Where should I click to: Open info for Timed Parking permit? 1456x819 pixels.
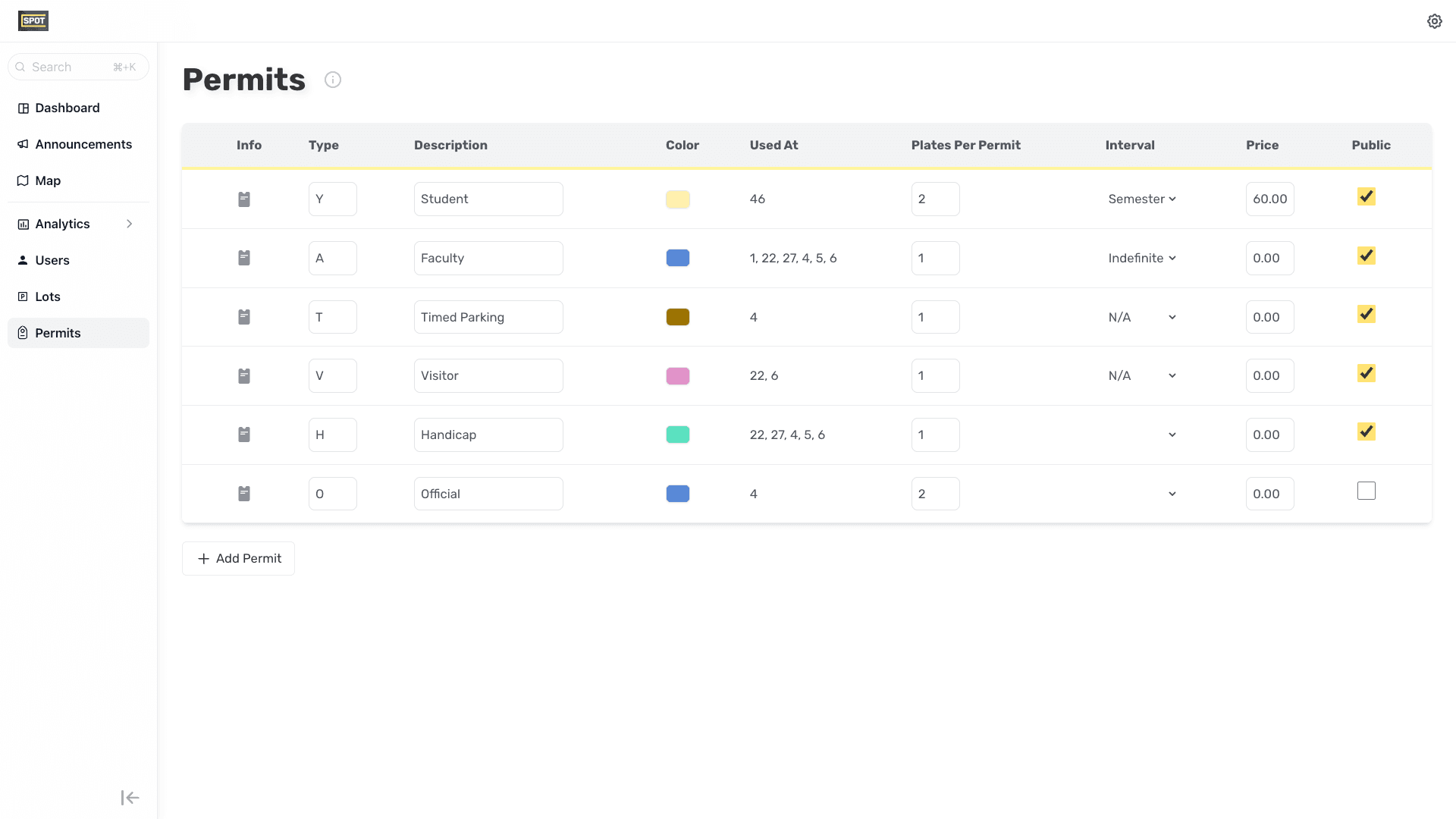click(244, 317)
